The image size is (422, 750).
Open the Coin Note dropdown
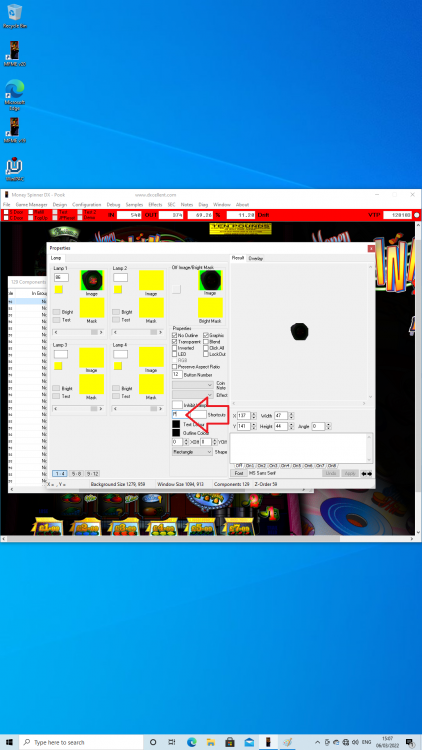coord(192,385)
